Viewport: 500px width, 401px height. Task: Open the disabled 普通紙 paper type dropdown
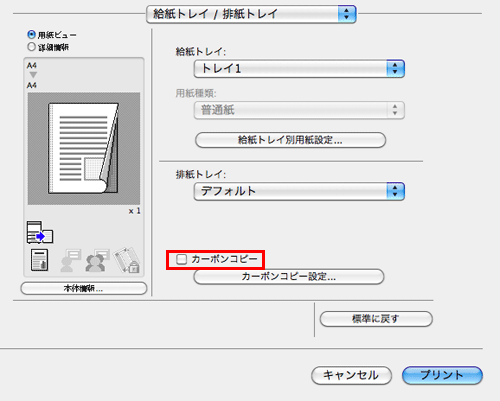pos(299,110)
